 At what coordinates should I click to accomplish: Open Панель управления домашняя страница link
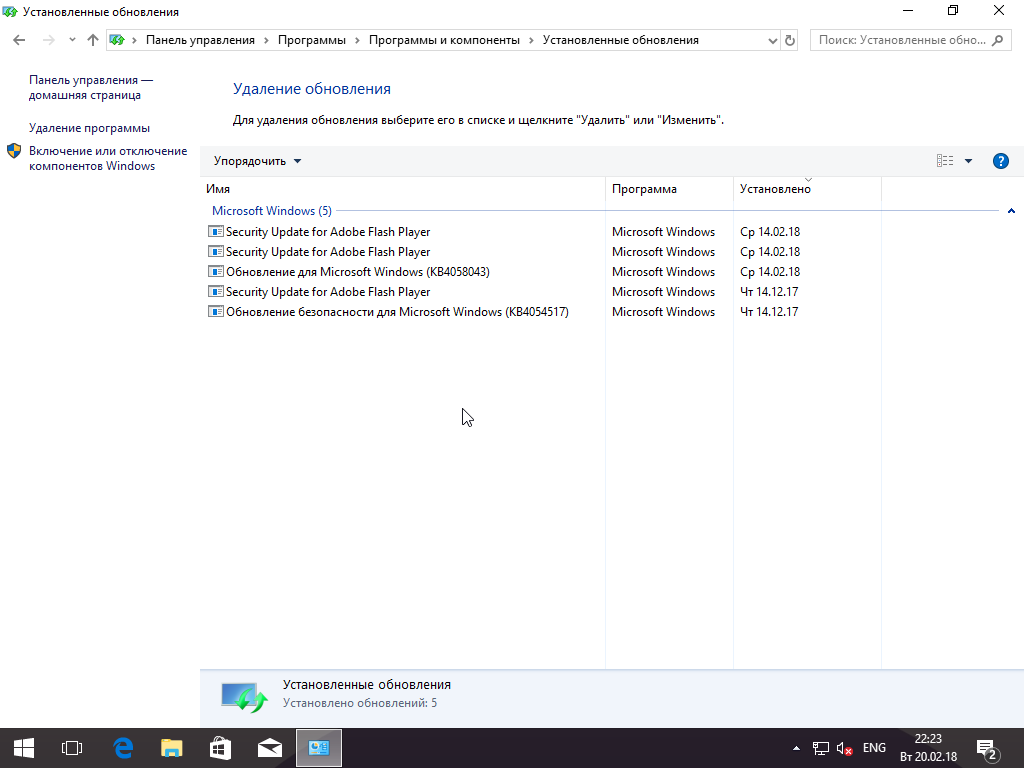(x=90, y=88)
